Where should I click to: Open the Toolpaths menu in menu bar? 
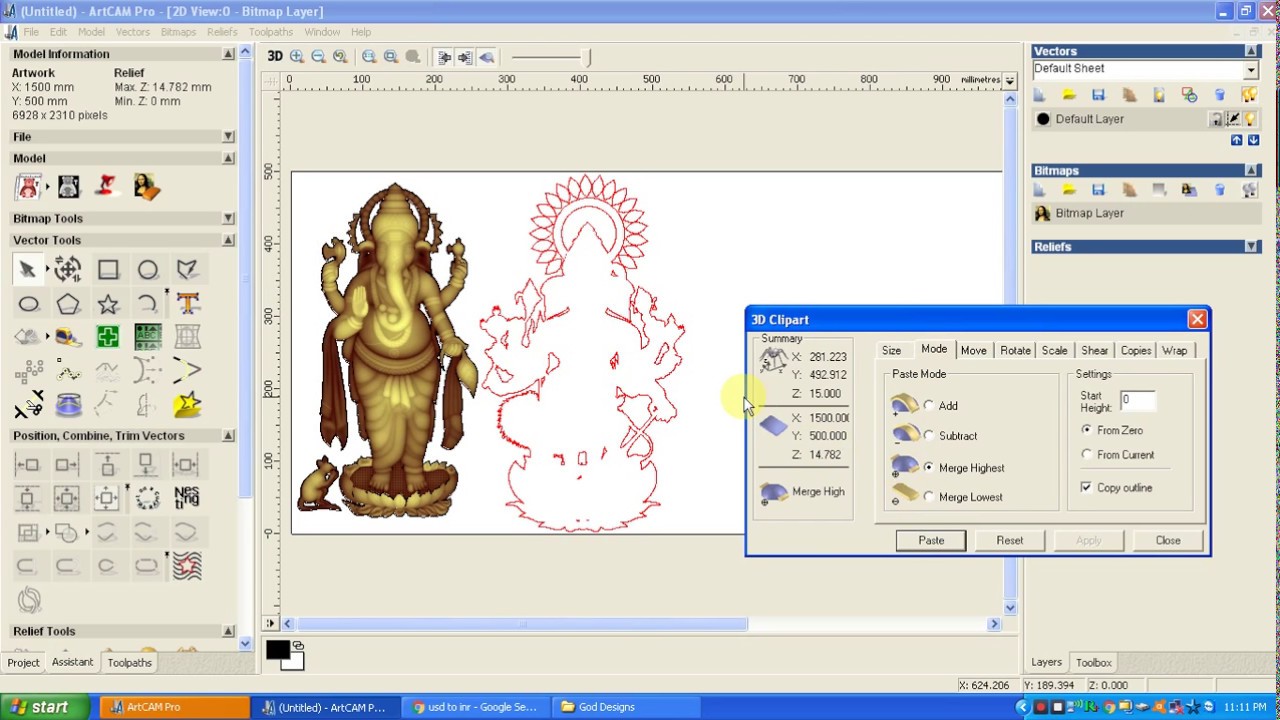pyautogui.click(x=271, y=32)
